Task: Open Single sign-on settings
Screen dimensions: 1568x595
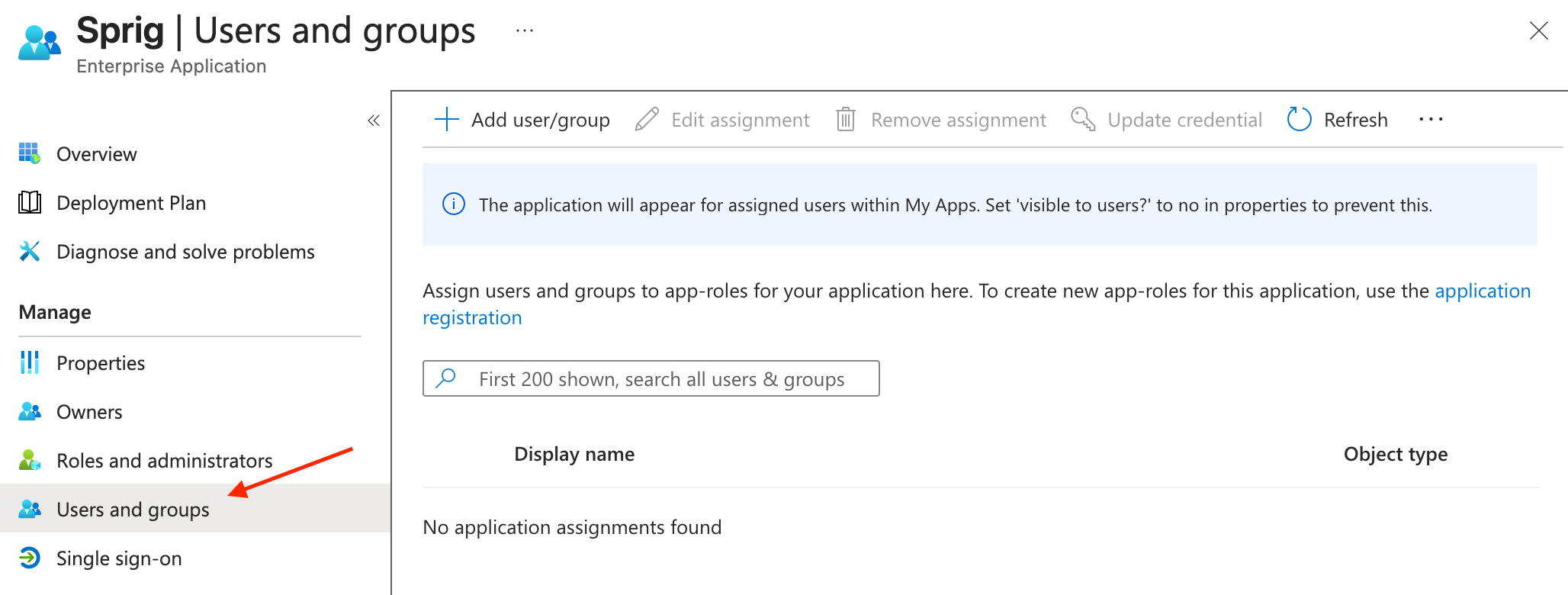Action: coord(119,558)
